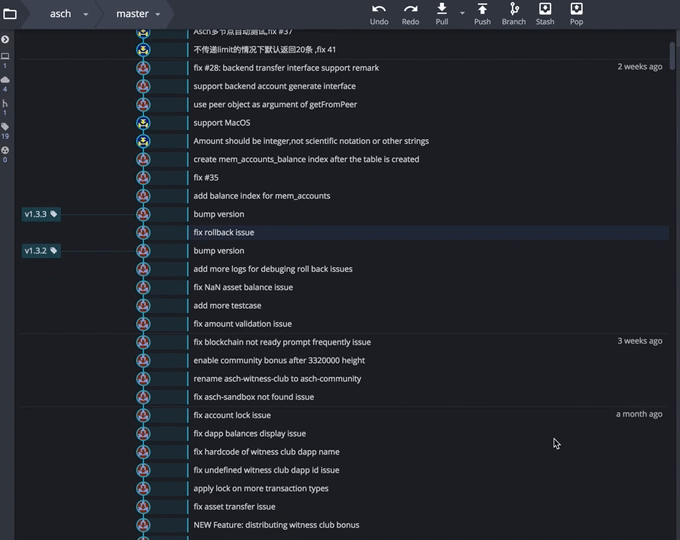Screen dimensions: 680x540
Task: Show local branches in left sidebar
Action: [5, 56]
